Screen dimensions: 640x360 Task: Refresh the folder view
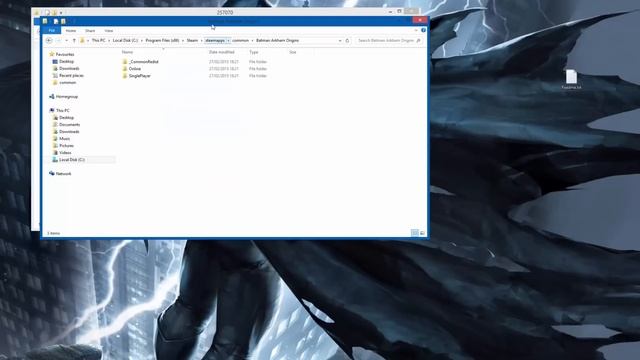coord(347,40)
